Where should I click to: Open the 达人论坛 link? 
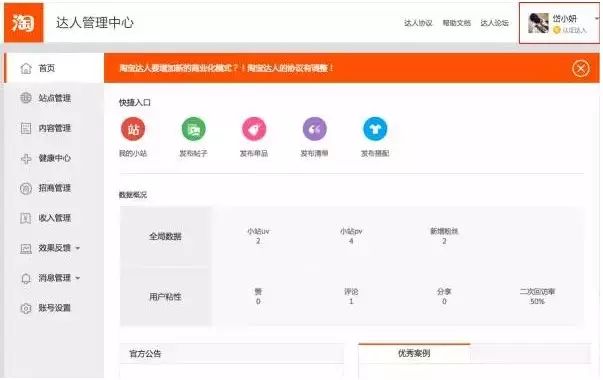click(x=495, y=23)
